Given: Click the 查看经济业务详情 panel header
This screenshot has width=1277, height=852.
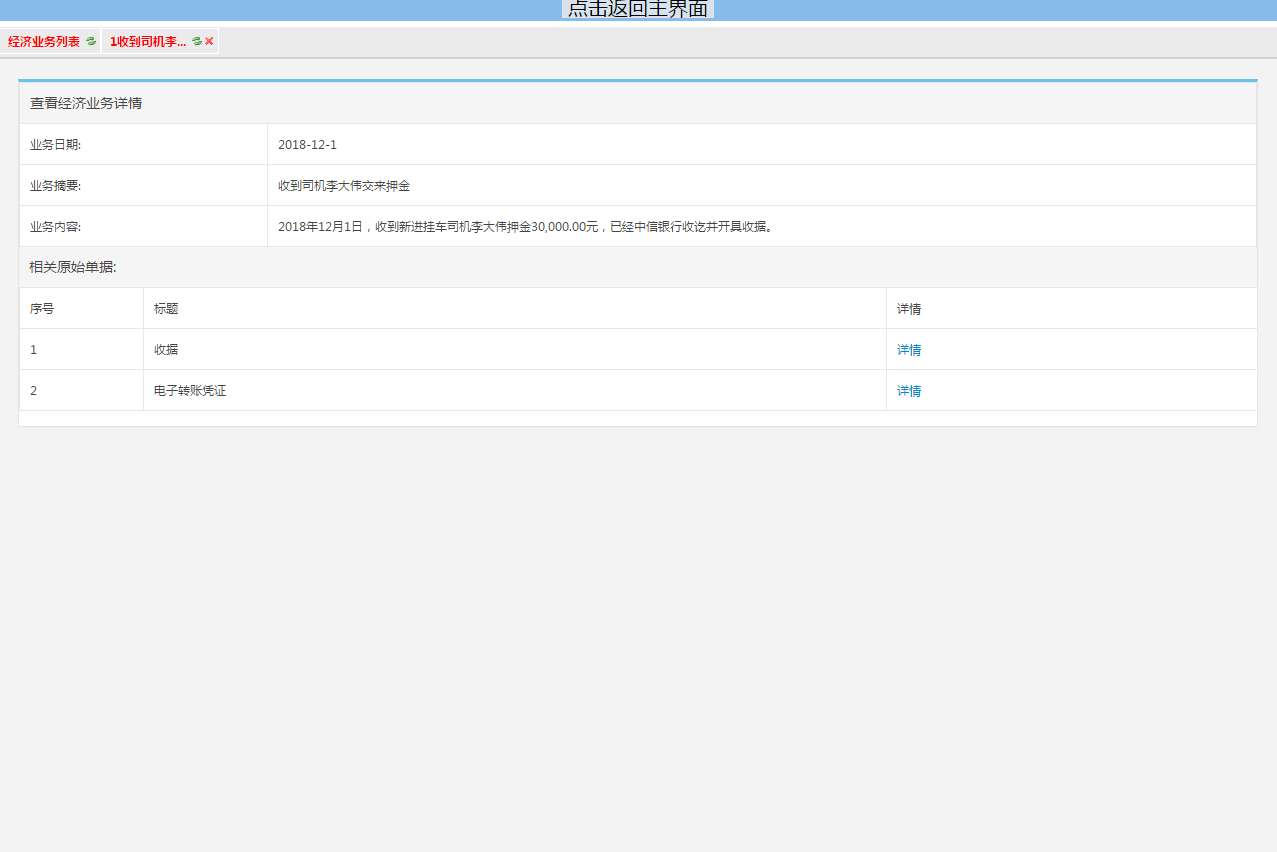Looking at the screenshot, I should 86,103.
